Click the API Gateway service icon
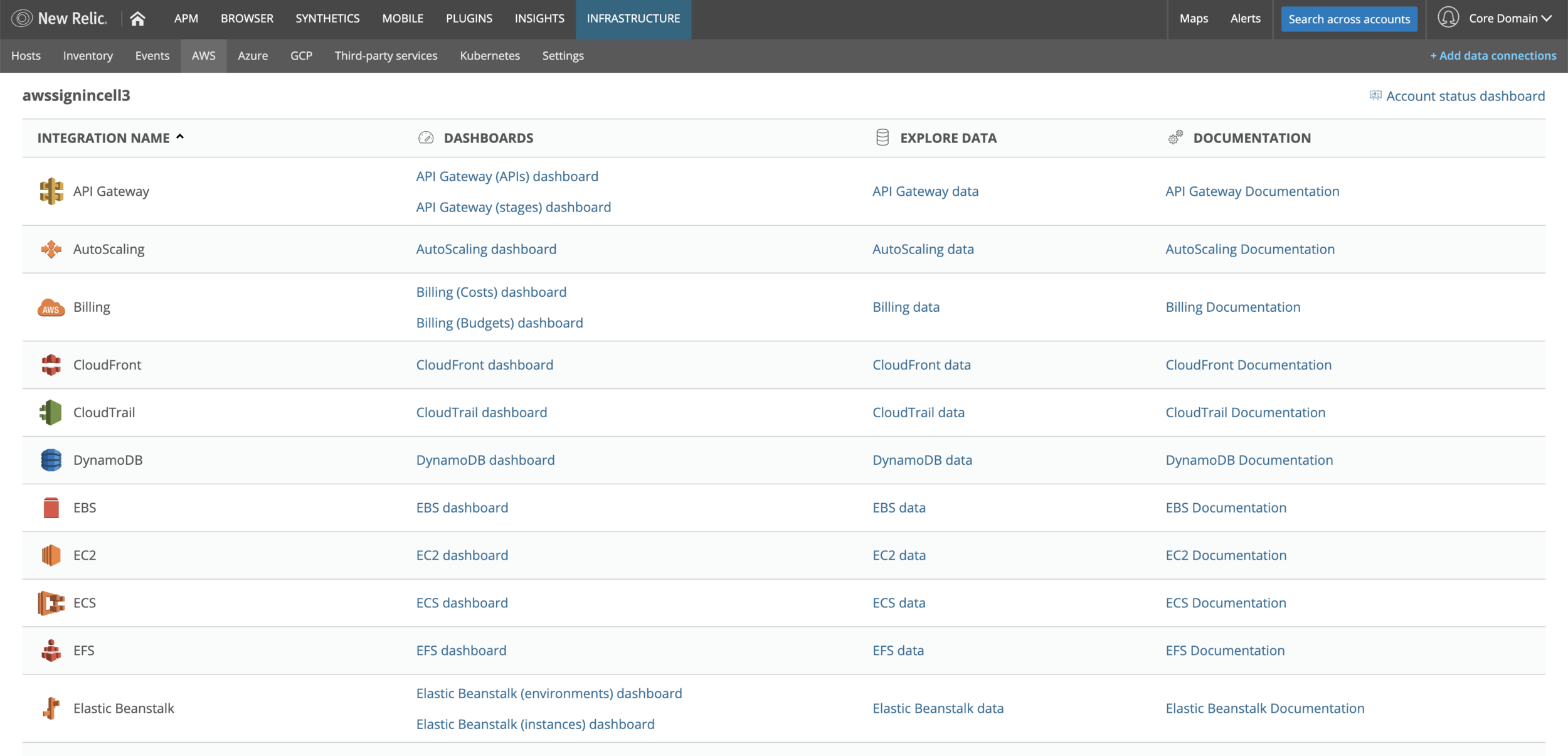1568x756 pixels. (51, 191)
